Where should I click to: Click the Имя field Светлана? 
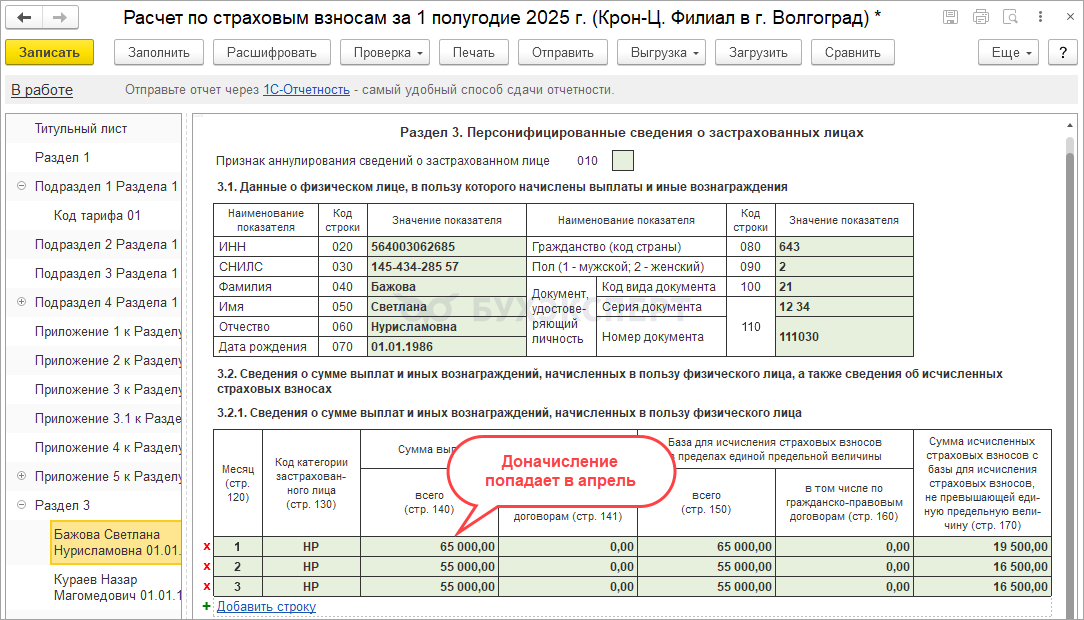click(x=447, y=307)
